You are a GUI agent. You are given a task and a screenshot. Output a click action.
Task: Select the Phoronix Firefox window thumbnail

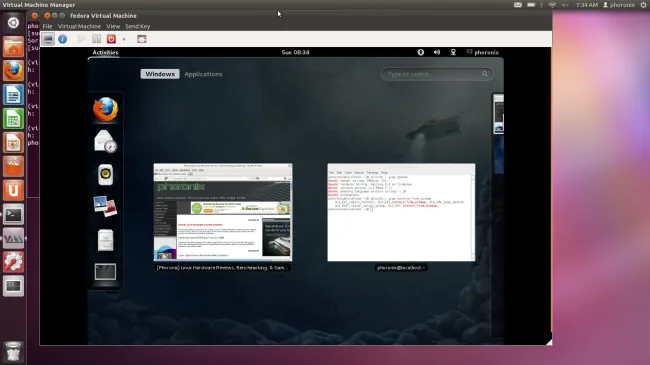point(223,212)
